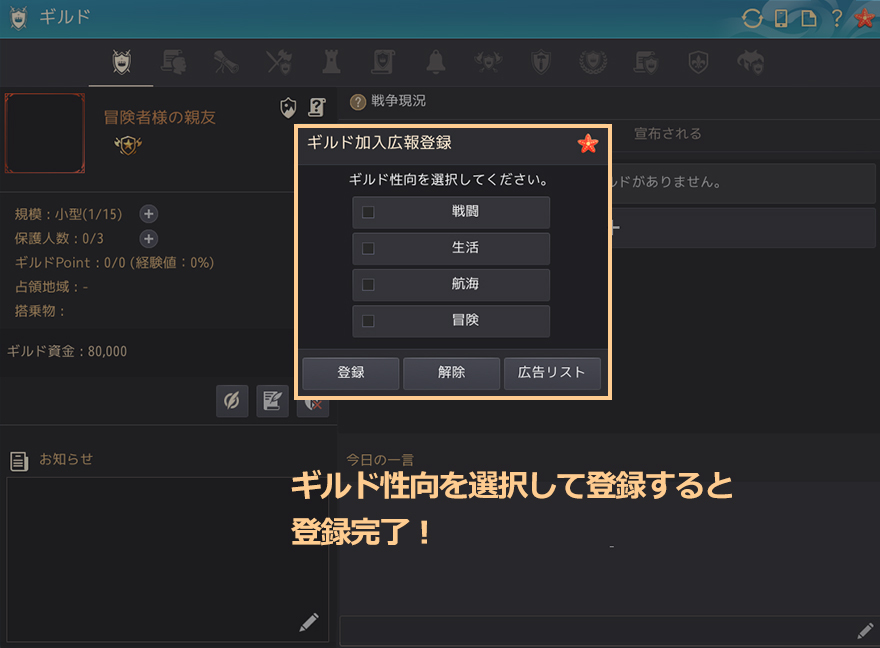Check the 戦闘 guild tendency checkbox
880x648 pixels.
click(x=368, y=212)
